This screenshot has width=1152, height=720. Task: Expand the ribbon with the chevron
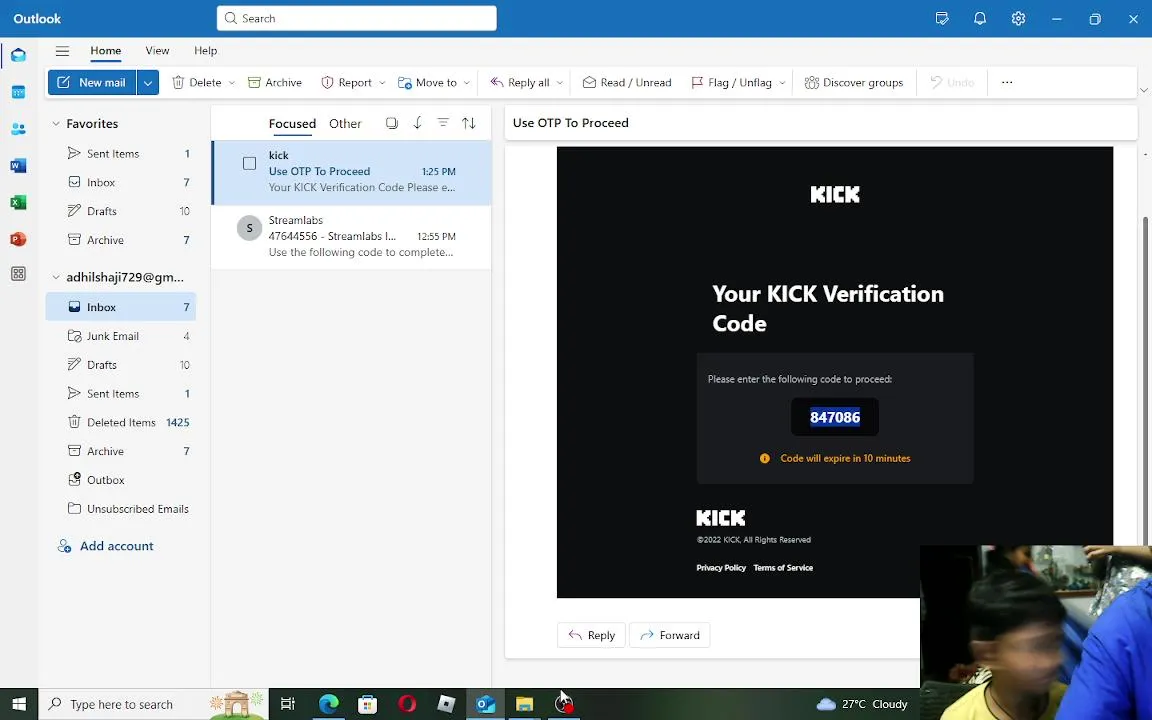coord(1143,90)
